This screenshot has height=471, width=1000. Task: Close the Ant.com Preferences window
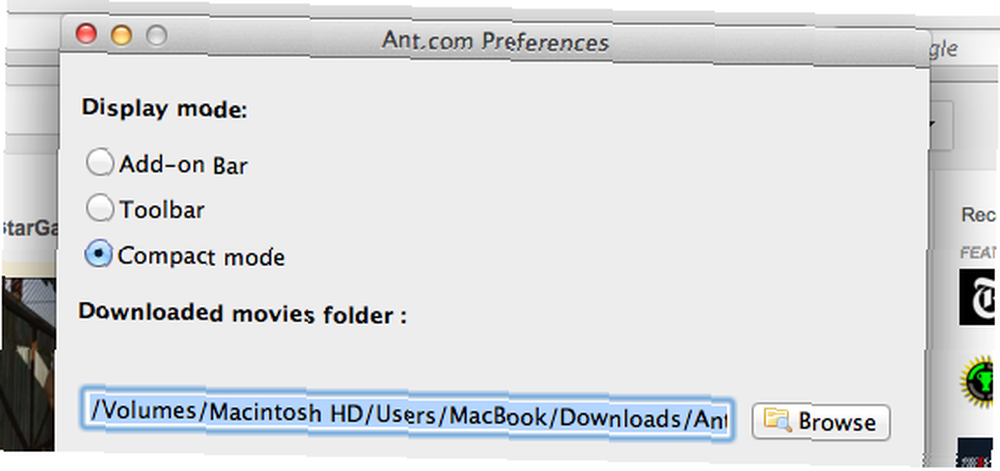click(x=86, y=33)
